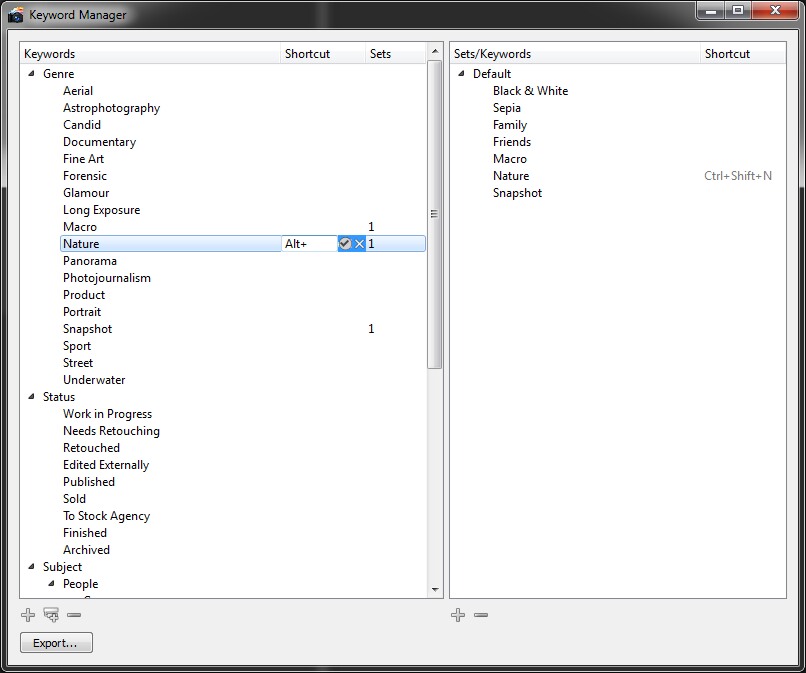The image size is (806, 673).
Task: Click the Keyword Manager camera title icon
Action: [15, 14]
